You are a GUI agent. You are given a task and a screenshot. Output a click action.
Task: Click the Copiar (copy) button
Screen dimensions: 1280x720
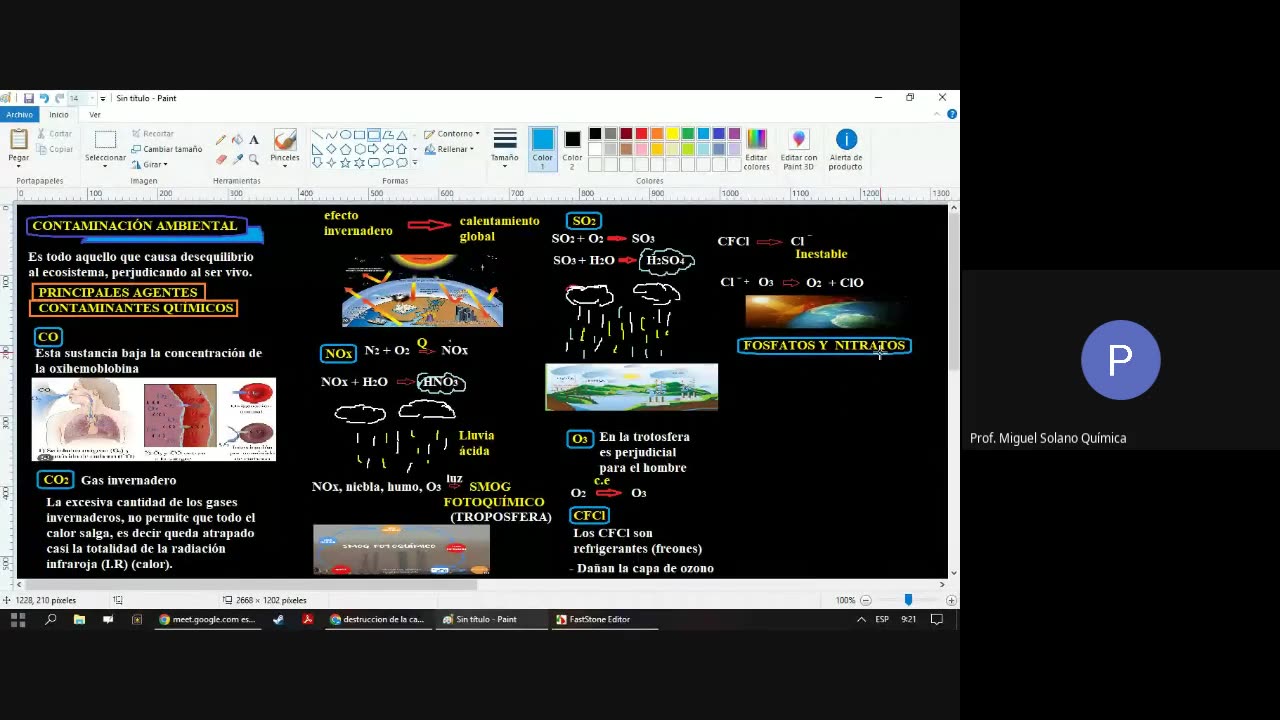[x=55, y=149]
